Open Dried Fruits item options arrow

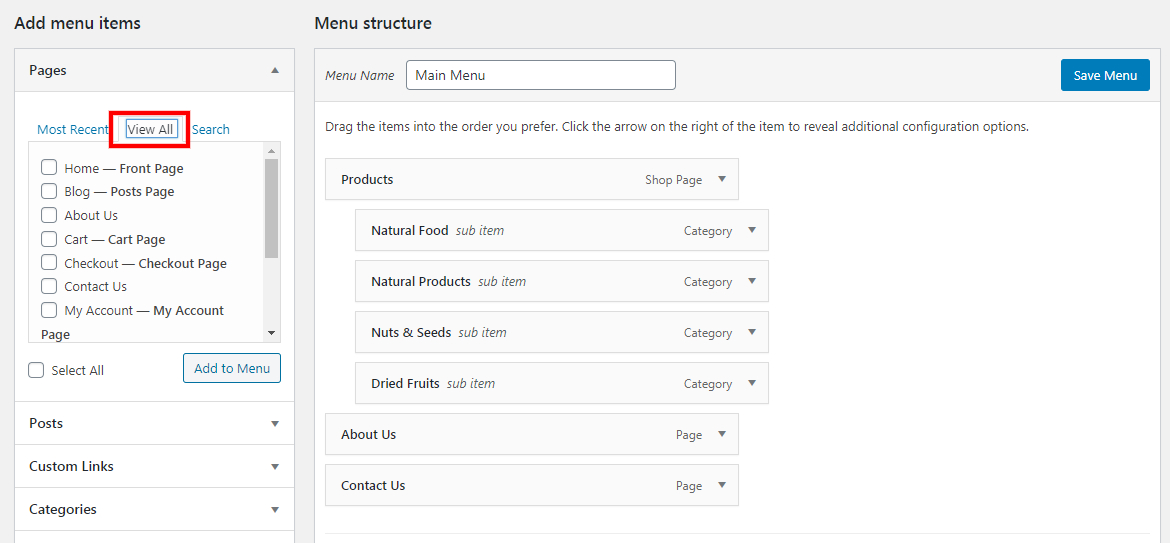(x=752, y=384)
